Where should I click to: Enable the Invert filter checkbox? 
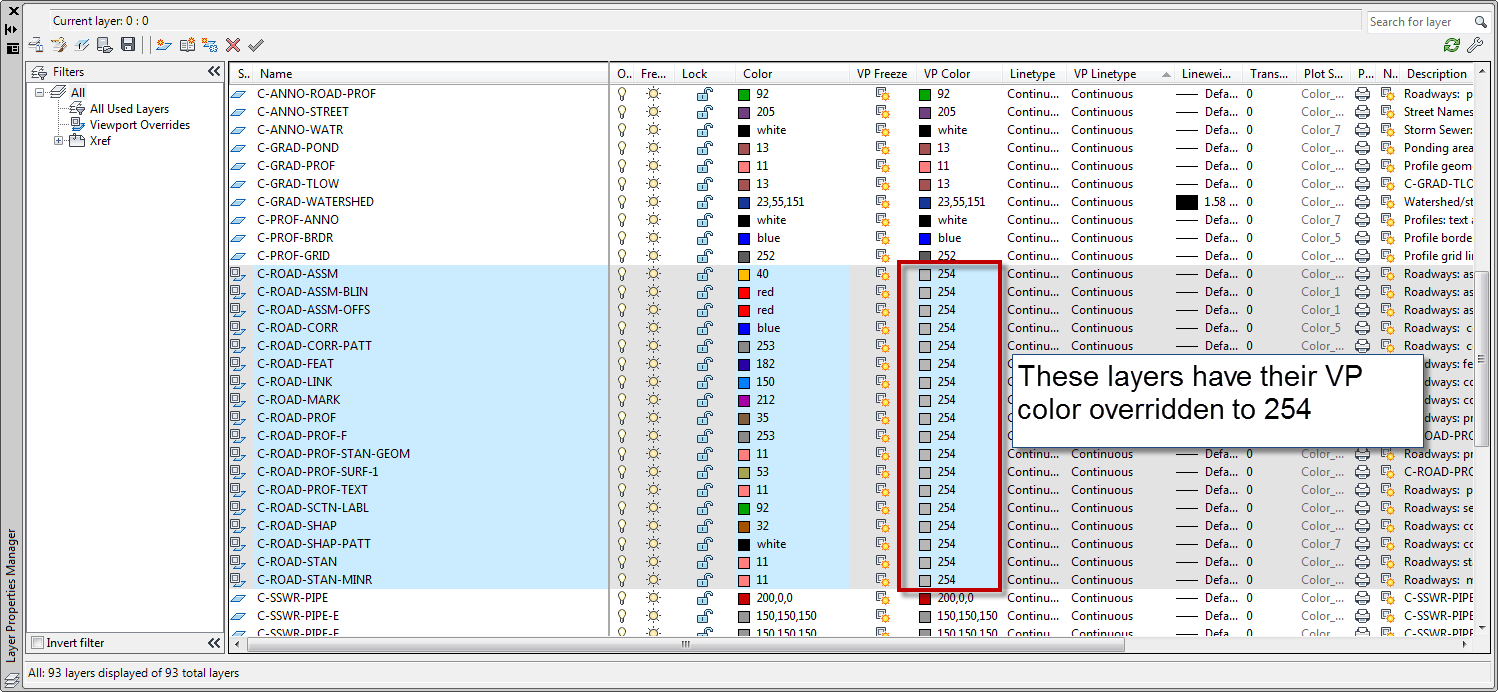[x=37, y=642]
